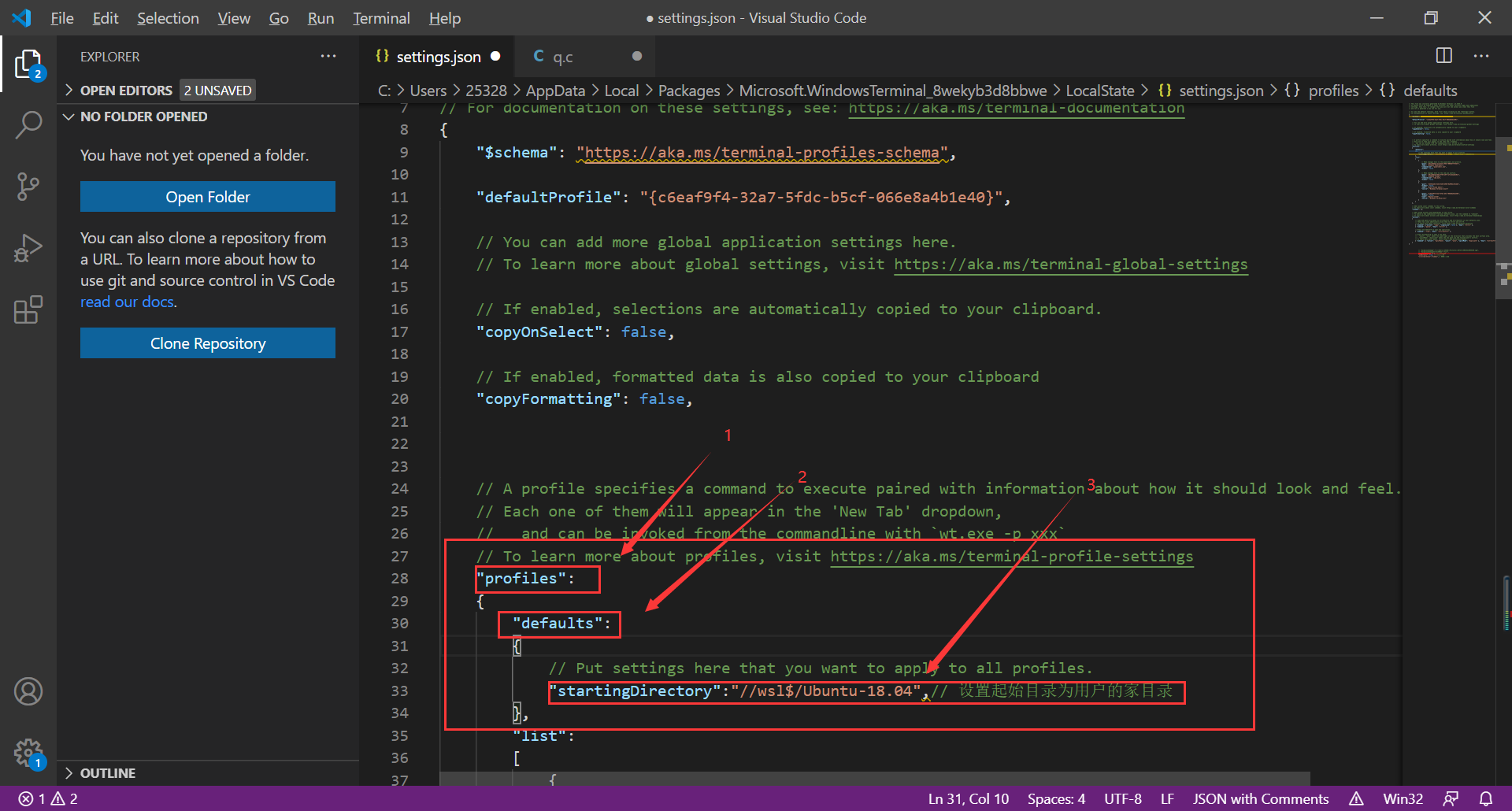Click 'UTF-8' encoding indicator
The height and width of the screenshot is (811, 1512).
point(1122,798)
